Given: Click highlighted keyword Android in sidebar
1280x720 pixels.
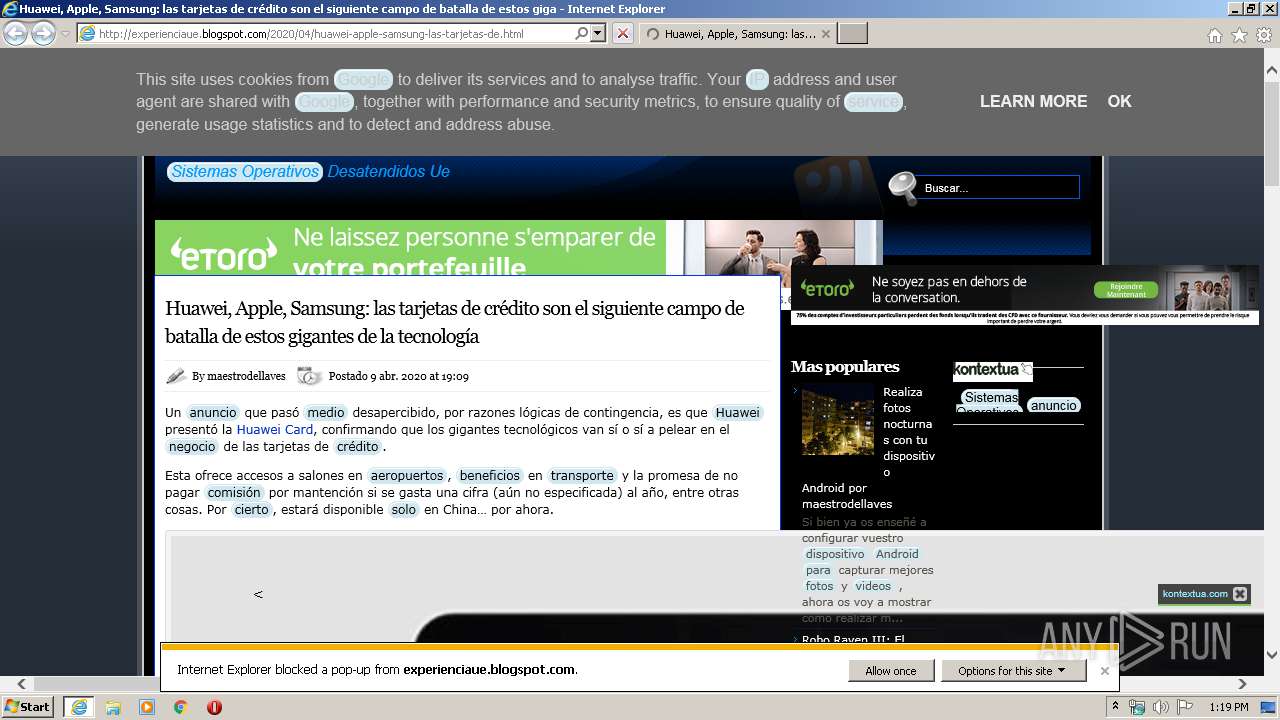Looking at the screenshot, I should (897, 554).
